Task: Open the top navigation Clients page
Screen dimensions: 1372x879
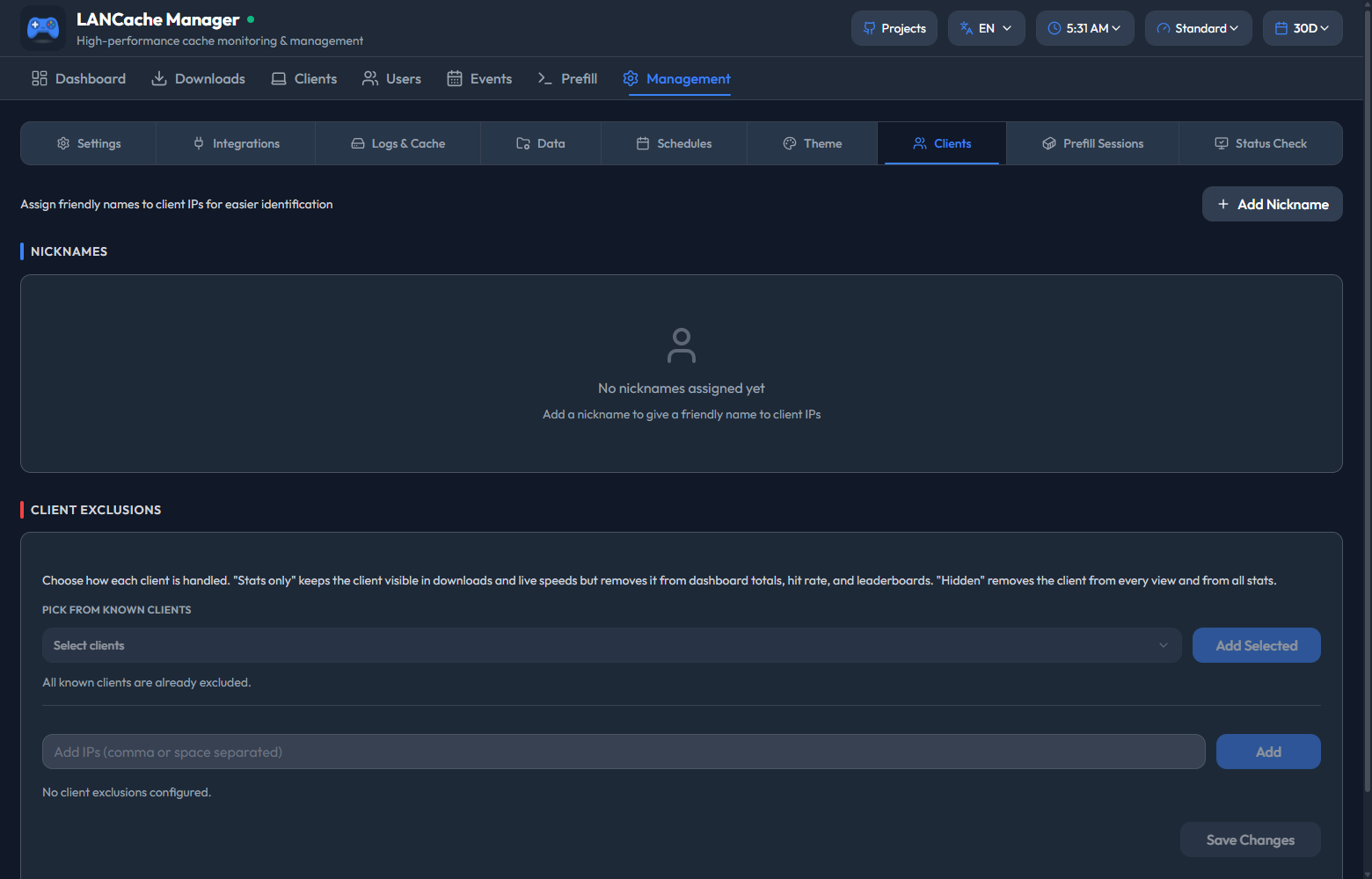Action: (x=303, y=78)
